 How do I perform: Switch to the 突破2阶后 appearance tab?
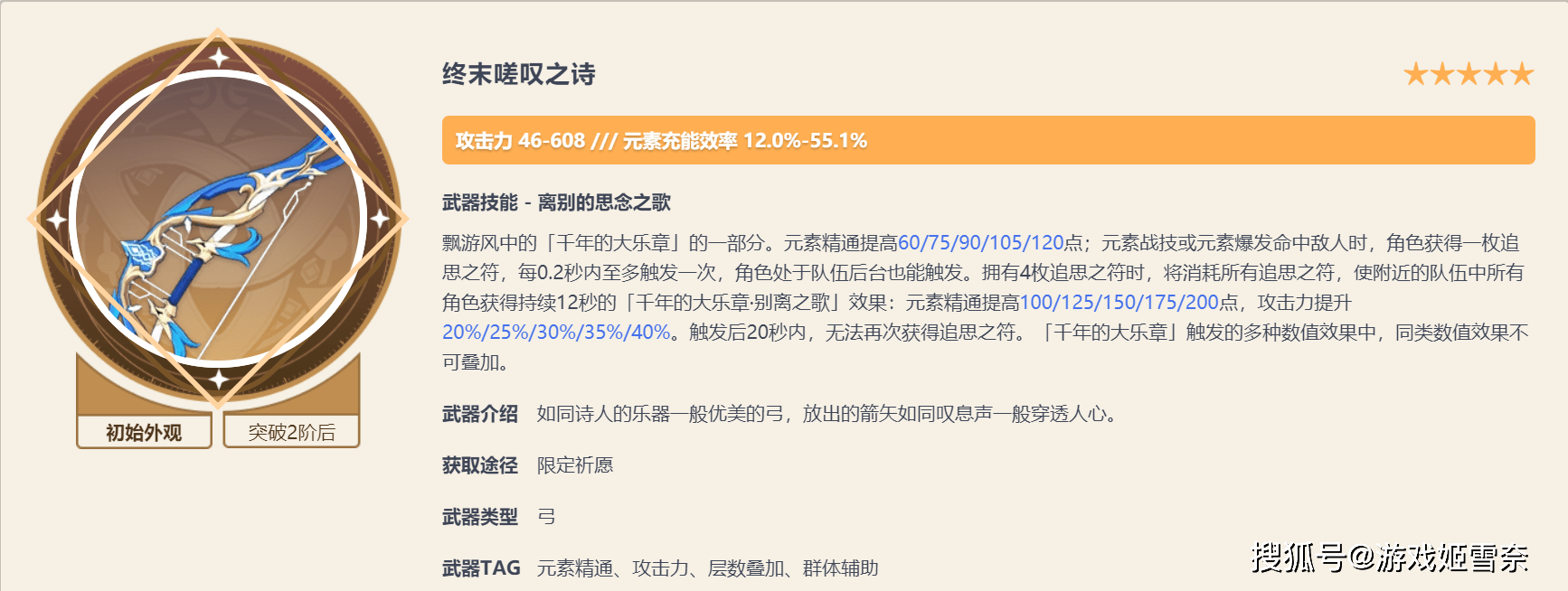coord(291,432)
